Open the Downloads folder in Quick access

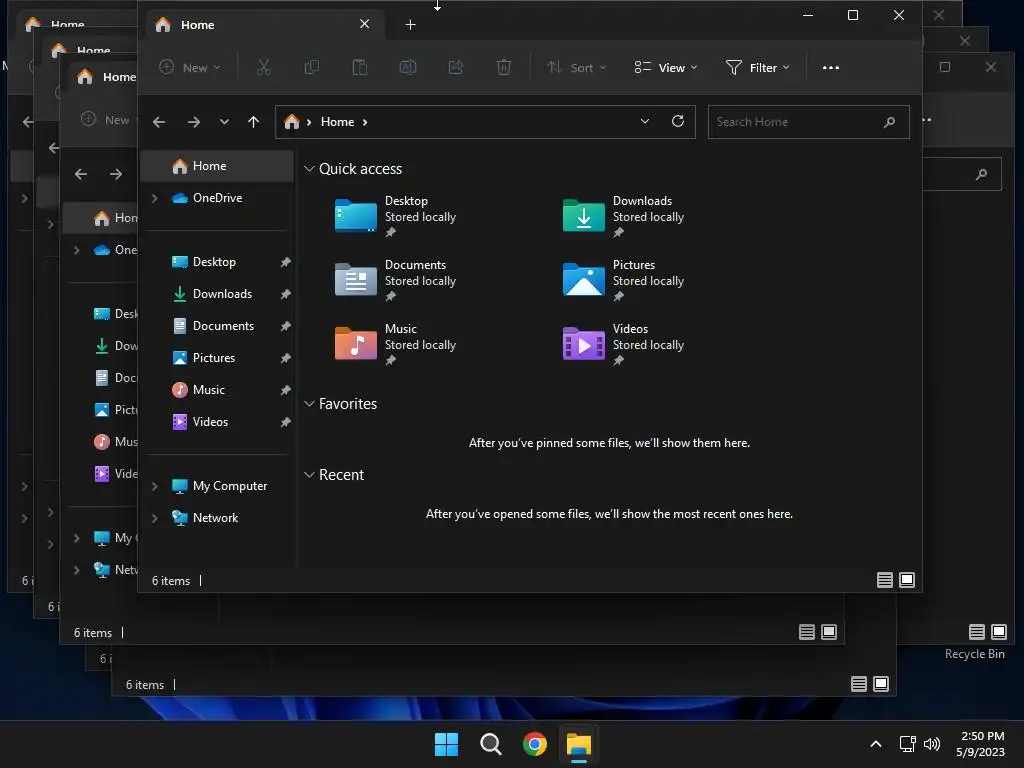624,217
